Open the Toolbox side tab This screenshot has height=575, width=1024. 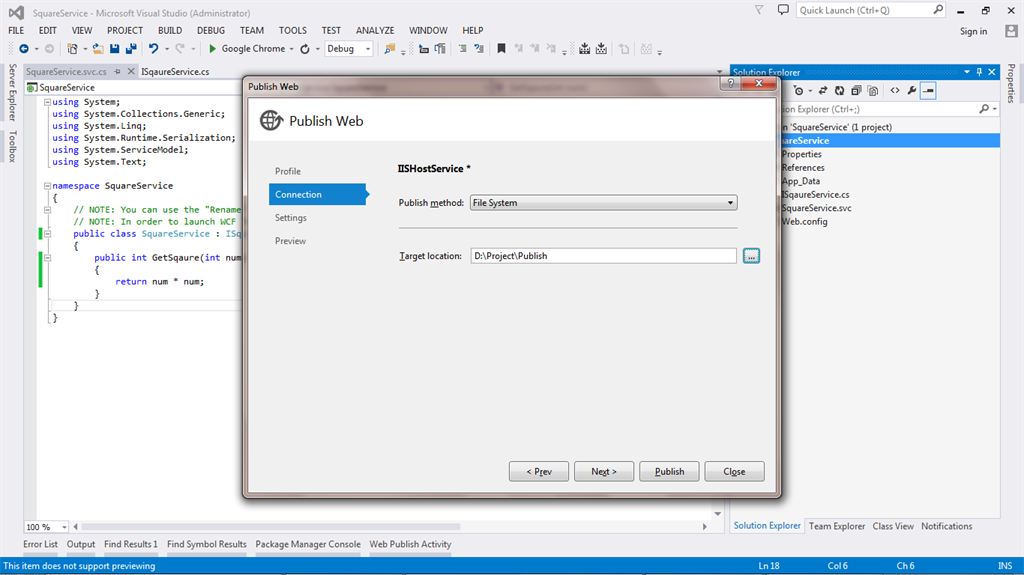pos(12,146)
